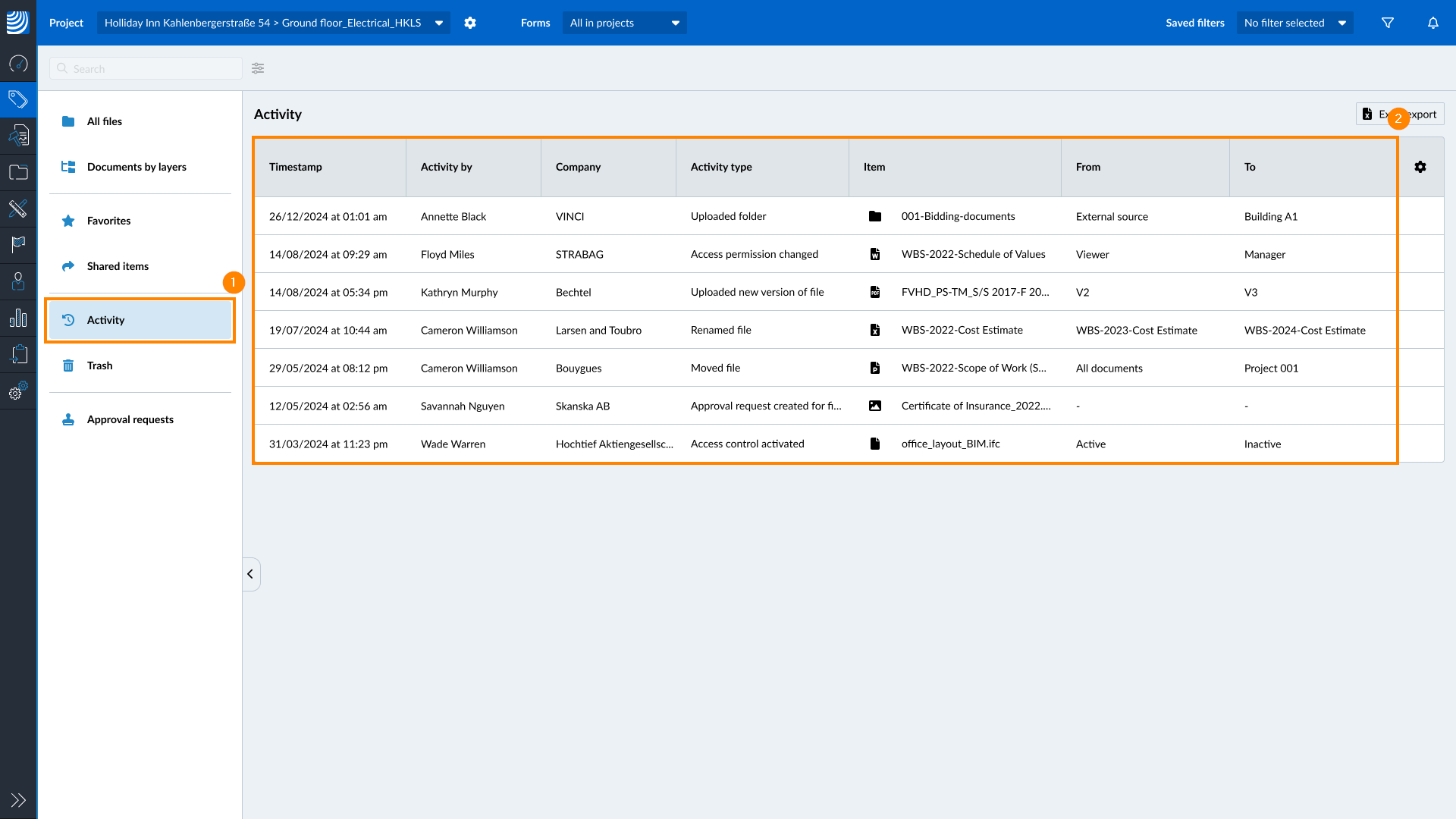Open Shared items in side menu

(x=140, y=266)
